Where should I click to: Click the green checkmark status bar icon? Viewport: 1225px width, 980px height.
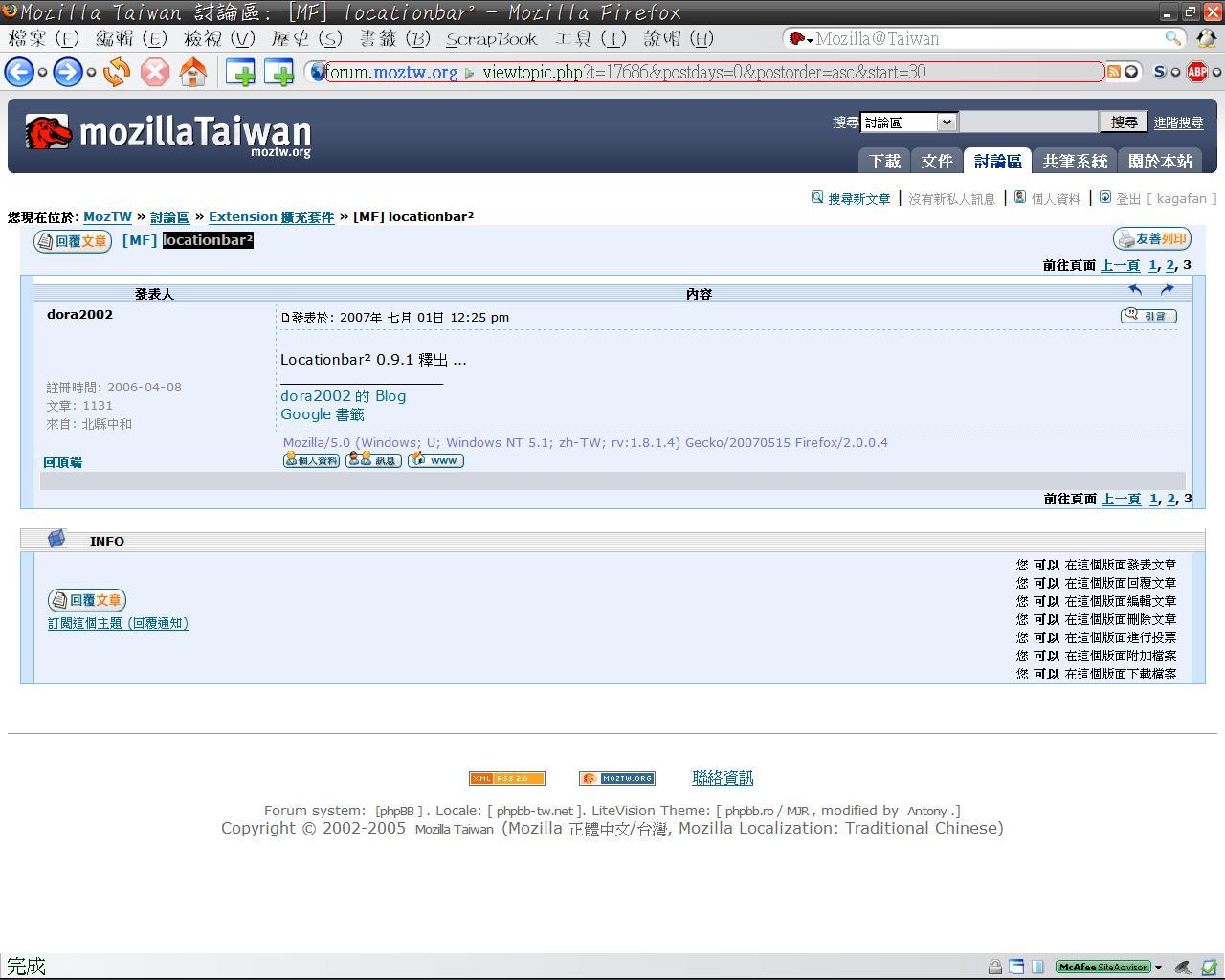click(x=1209, y=967)
